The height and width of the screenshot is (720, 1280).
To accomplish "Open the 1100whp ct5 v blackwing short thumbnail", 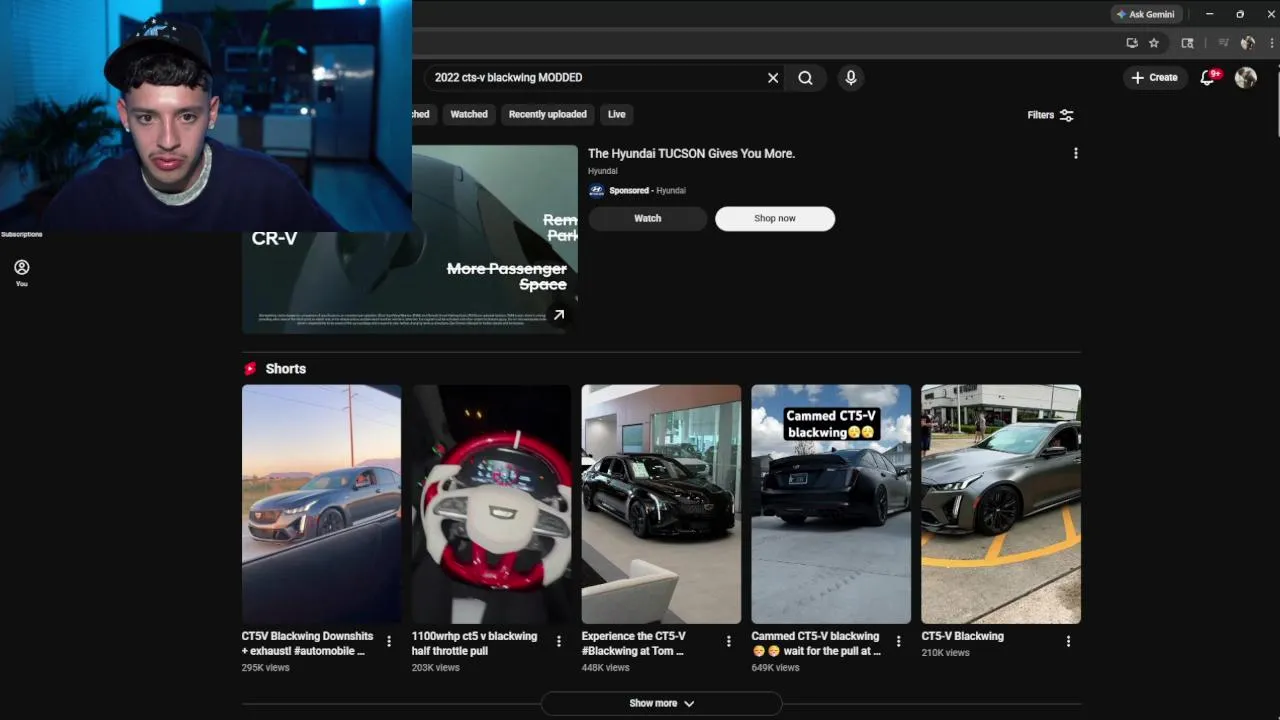I will (x=491, y=504).
